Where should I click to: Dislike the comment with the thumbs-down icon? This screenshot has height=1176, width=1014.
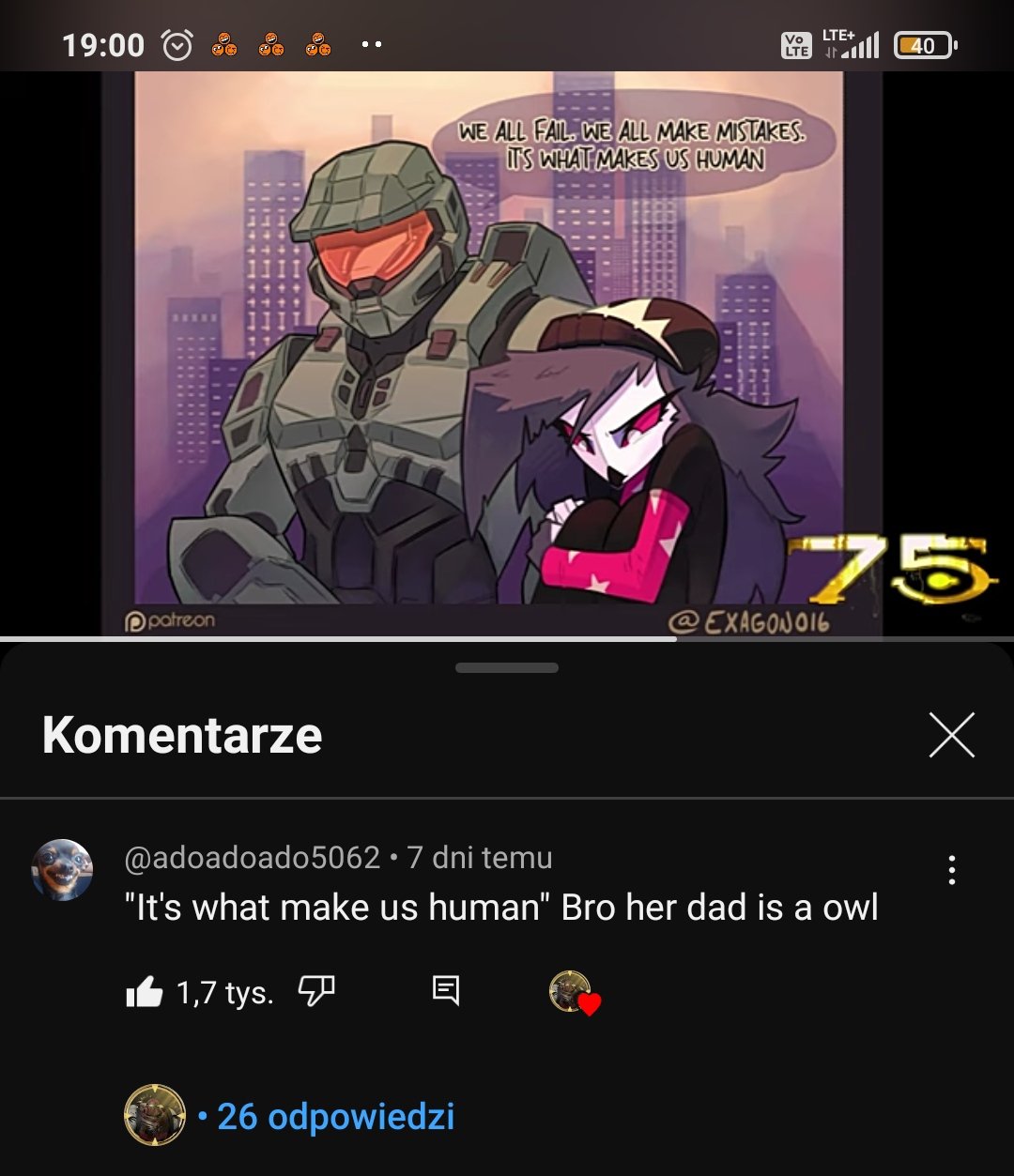point(316,990)
